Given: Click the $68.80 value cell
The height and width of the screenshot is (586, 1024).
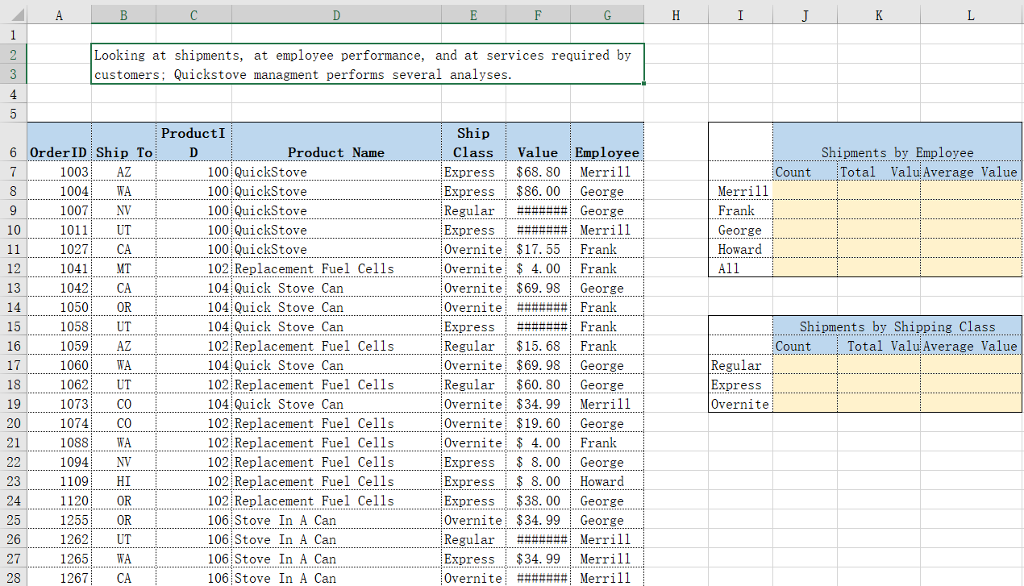Looking at the screenshot, I should click(537, 172).
